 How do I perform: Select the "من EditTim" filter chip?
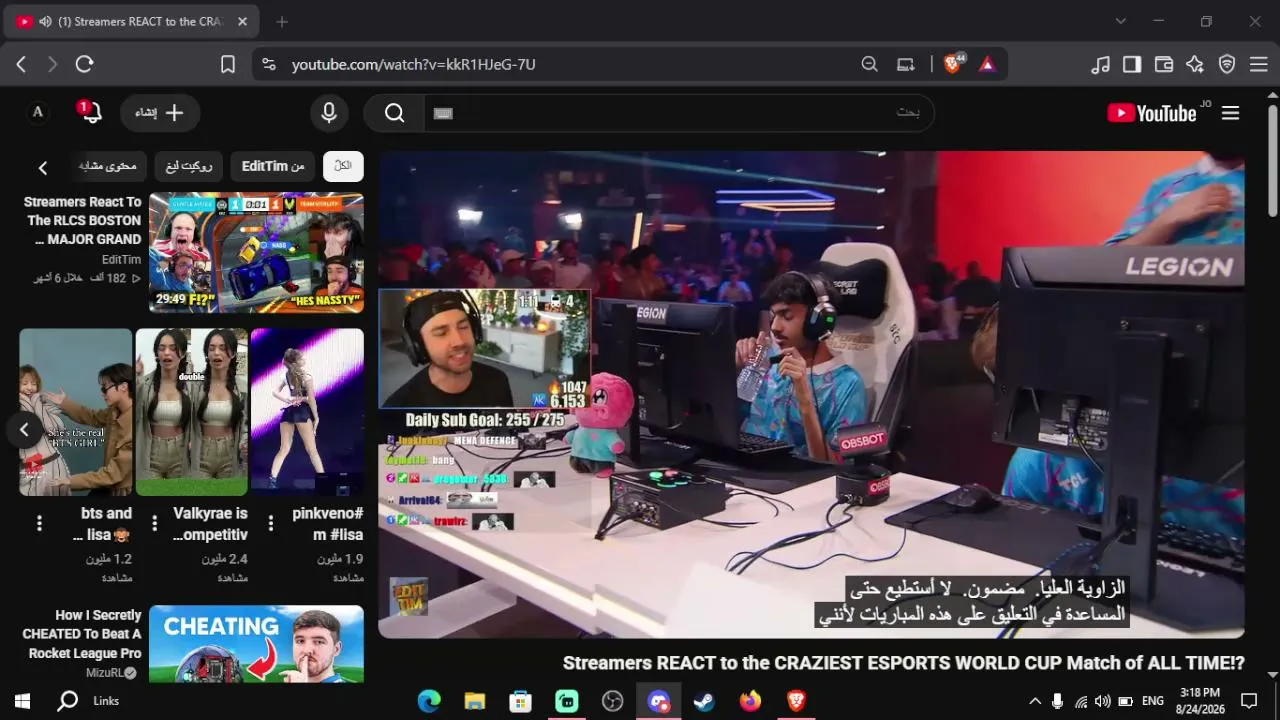pyautogui.click(x=273, y=166)
